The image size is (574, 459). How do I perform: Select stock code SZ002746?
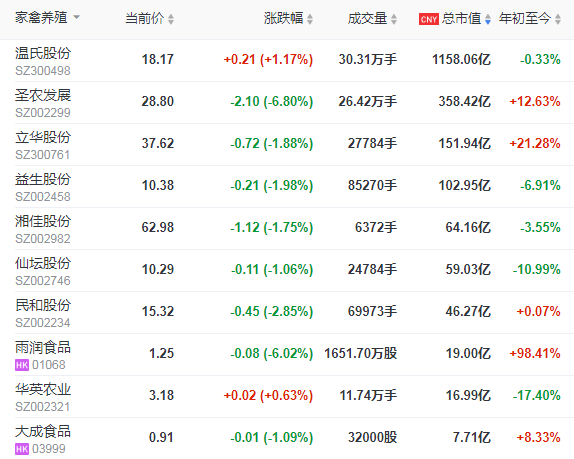(42, 281)
